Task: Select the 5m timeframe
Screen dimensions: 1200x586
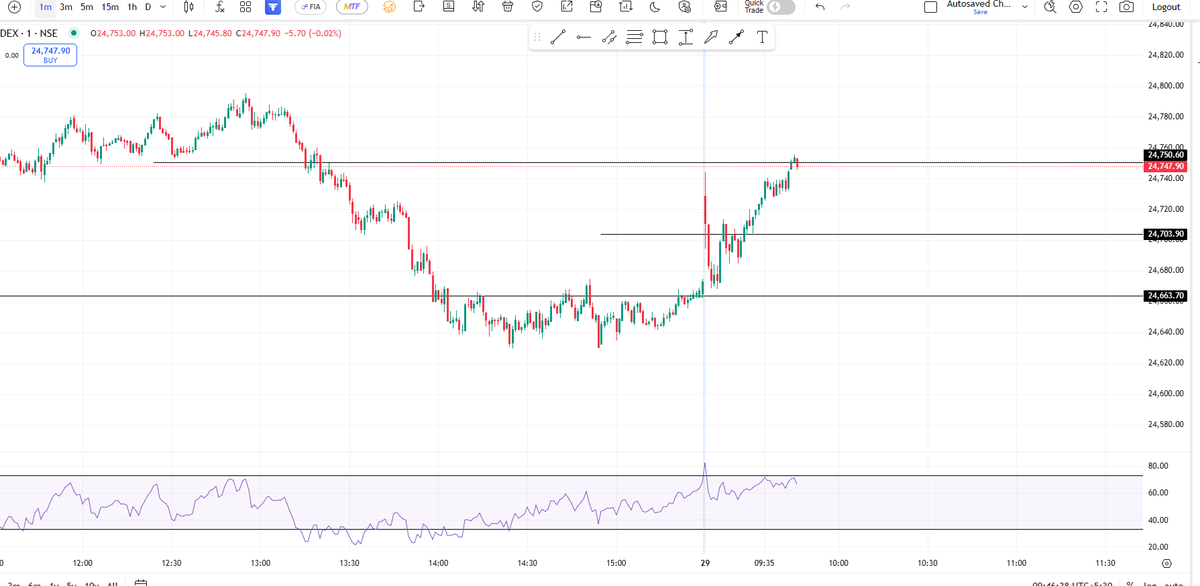Action: [x=87, y=7]
